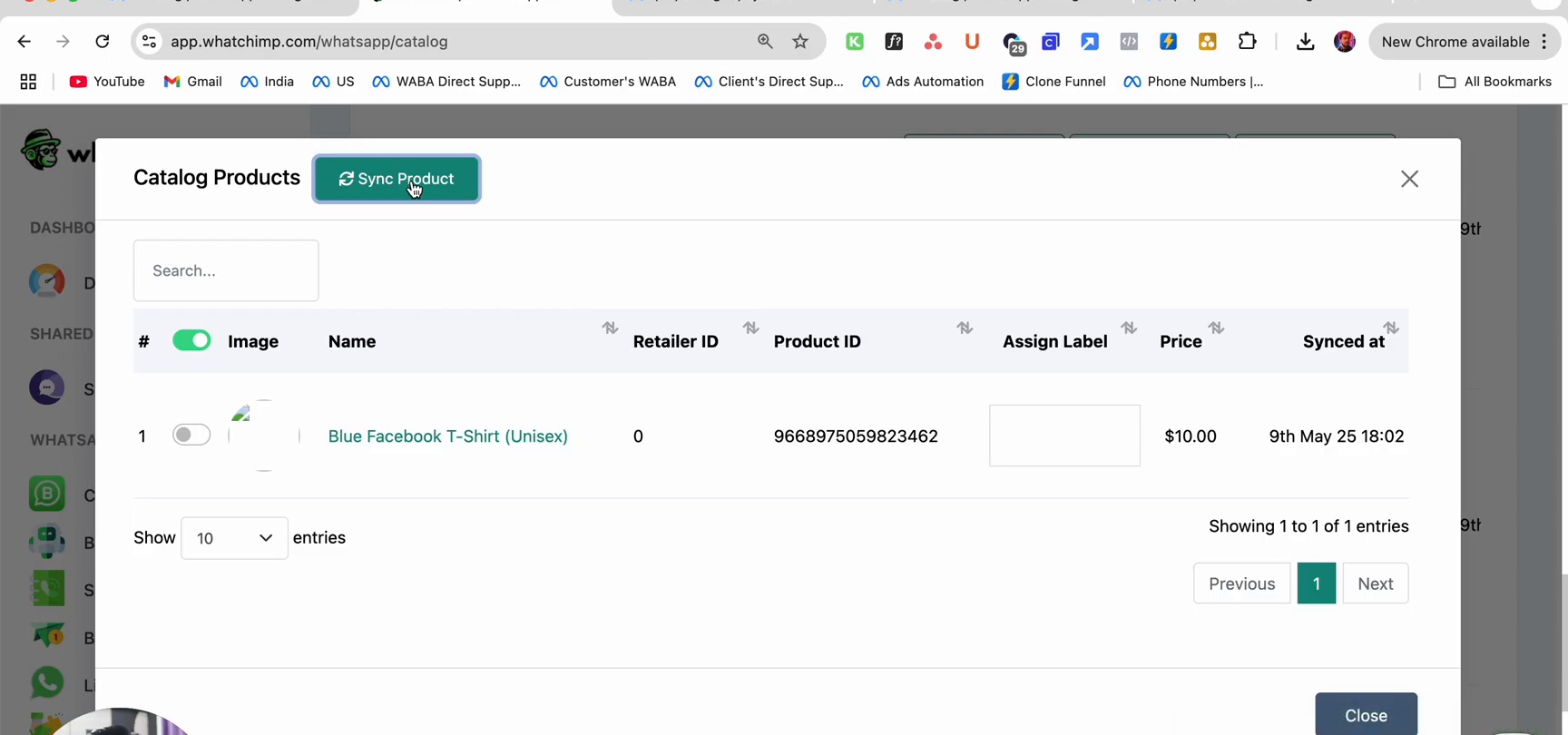Viewport: 1568px width, 735px height.
Task: Open the apps grid icon in bookmarks bar
Action: 28,82
